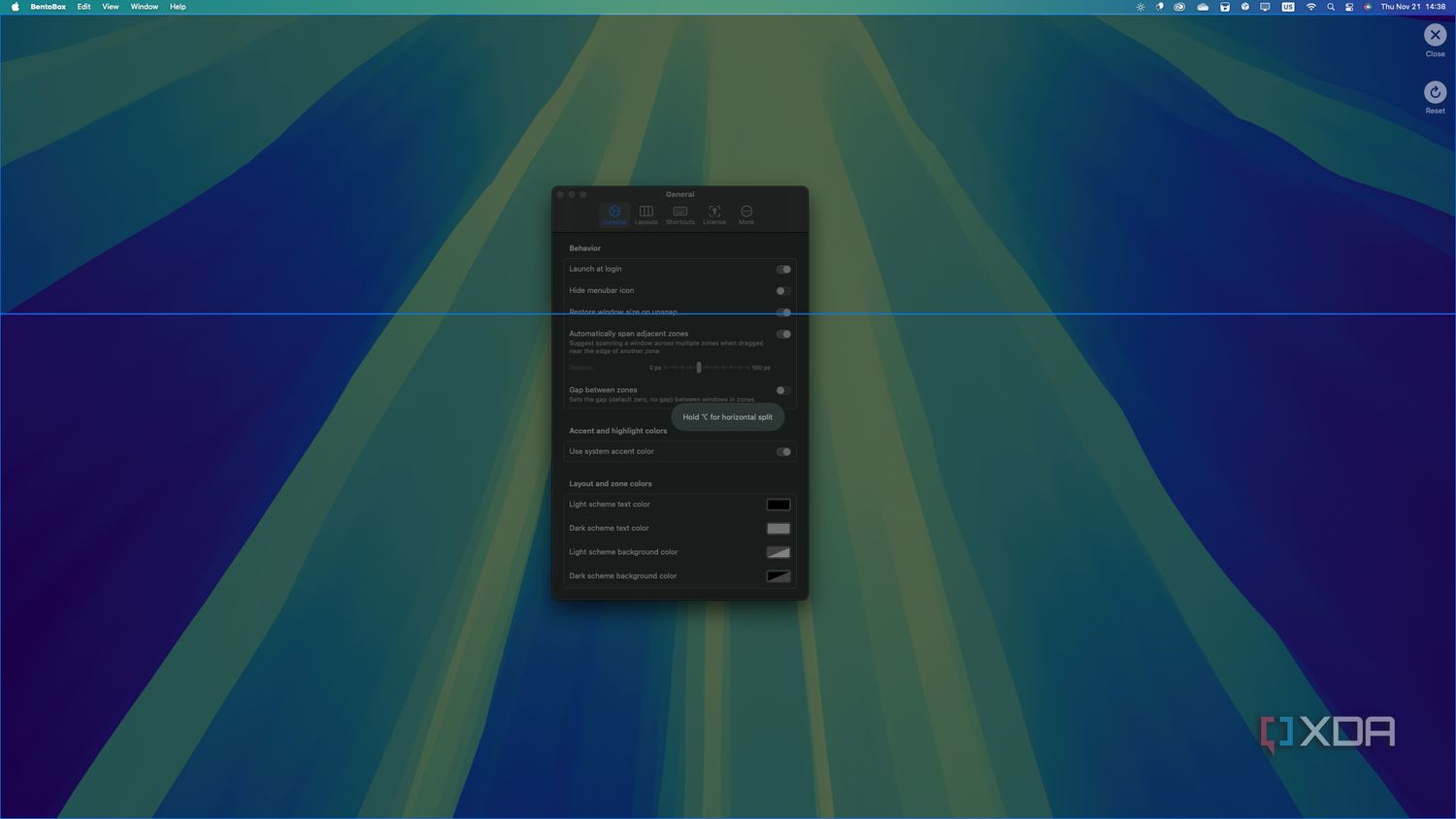This screenshot has height=819, width=1456.
Task: Close the layout editor overlay
Action: point(1435,35)
